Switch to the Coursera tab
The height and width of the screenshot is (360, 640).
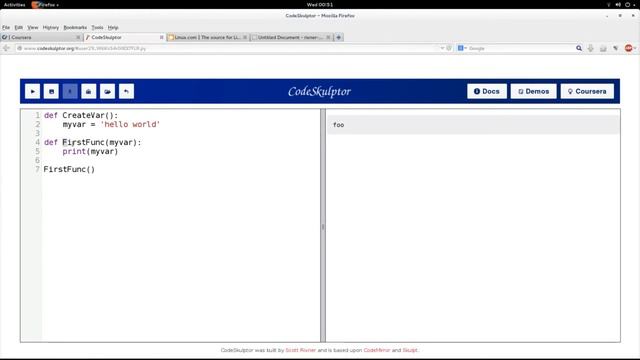(41, 37)
